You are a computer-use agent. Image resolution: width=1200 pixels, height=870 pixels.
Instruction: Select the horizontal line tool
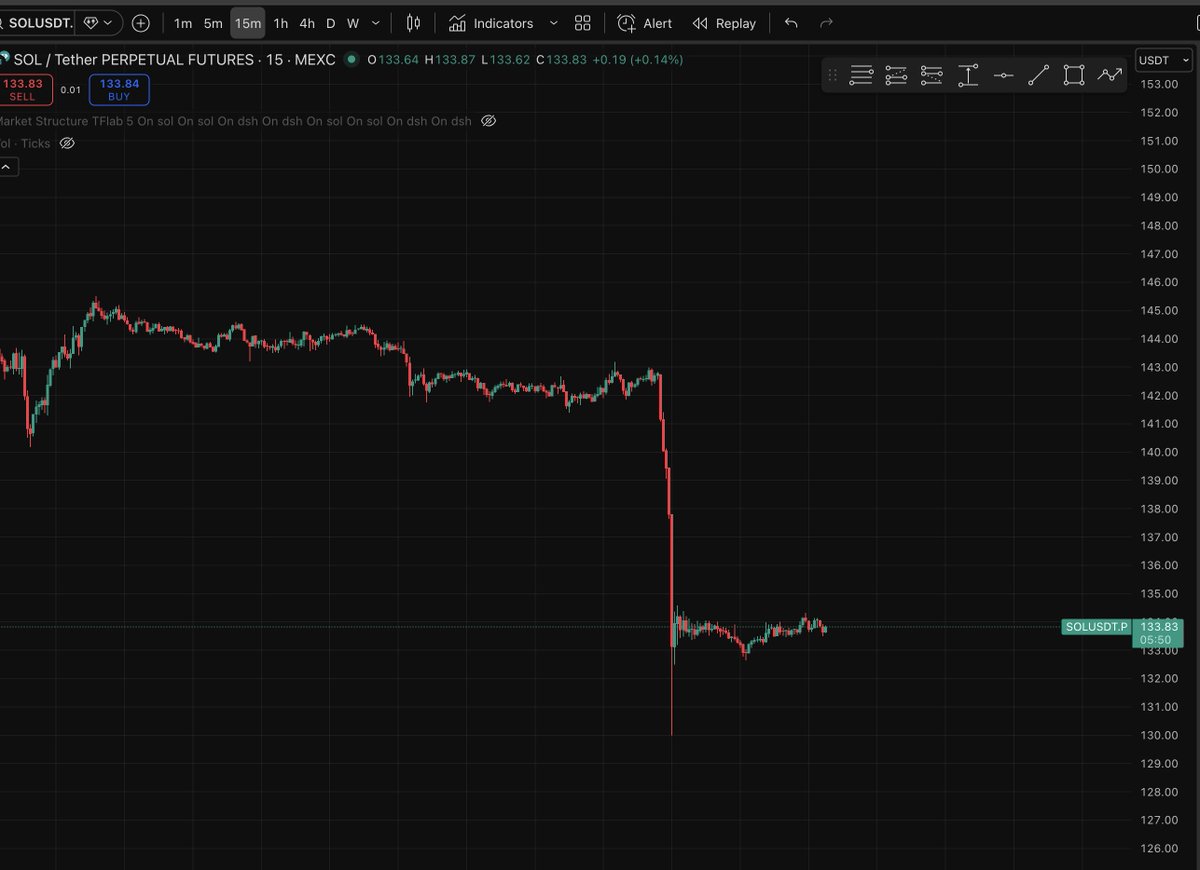(1003, 75)
